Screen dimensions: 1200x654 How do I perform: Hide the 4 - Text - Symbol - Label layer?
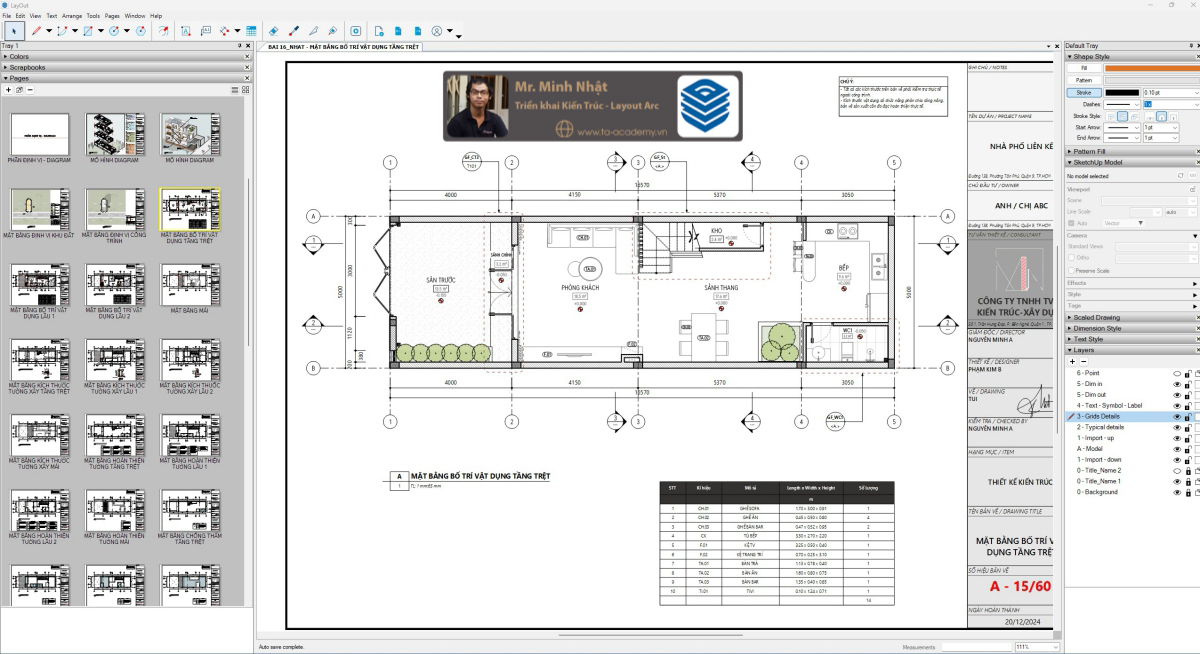tap(1176, 405)
